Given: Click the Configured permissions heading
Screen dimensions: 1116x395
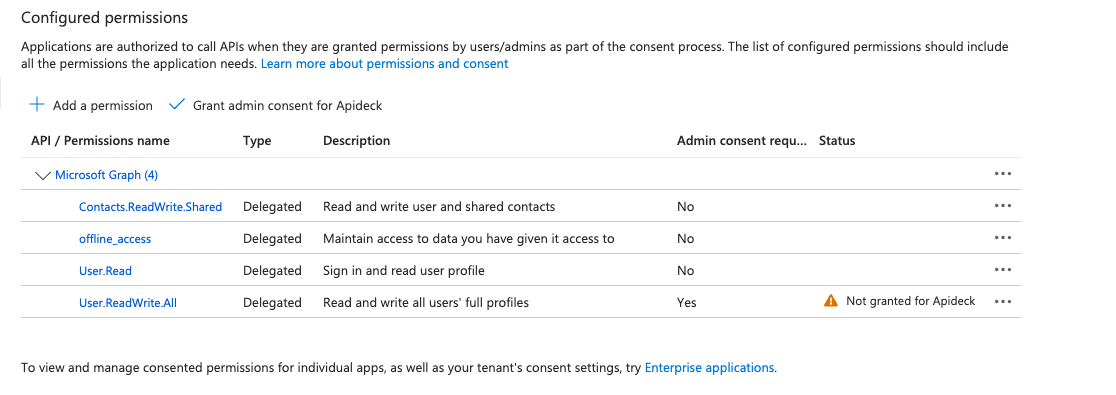Looking at the screenshot, I should (105, 18).
